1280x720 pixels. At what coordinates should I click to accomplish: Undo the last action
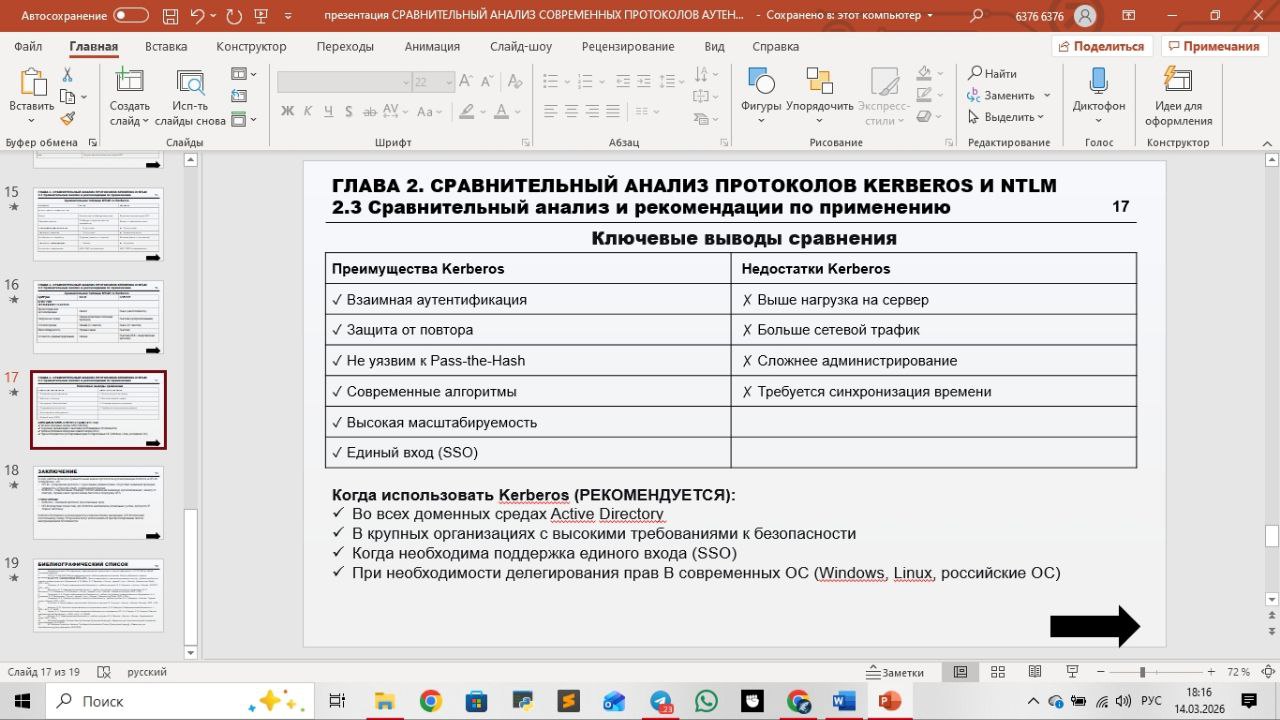197,15
